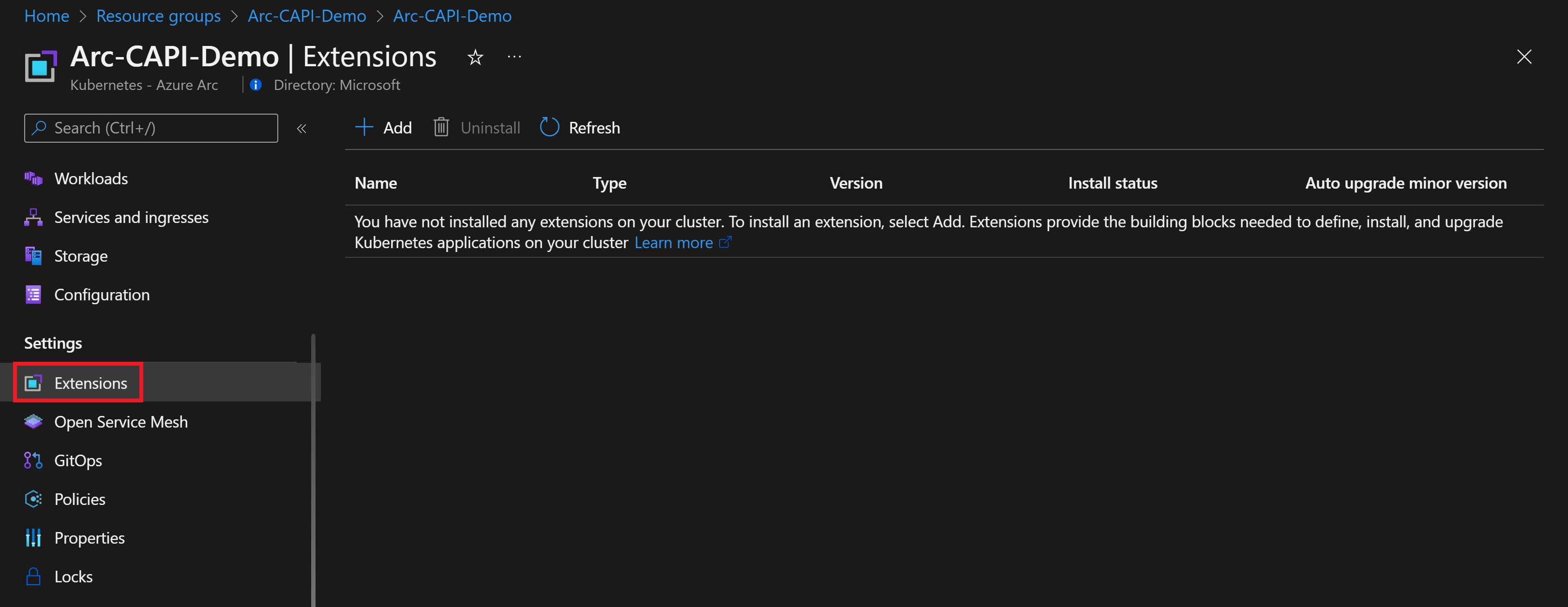
Task: Sort by the Name column header
Action: [x=376, y=183]
